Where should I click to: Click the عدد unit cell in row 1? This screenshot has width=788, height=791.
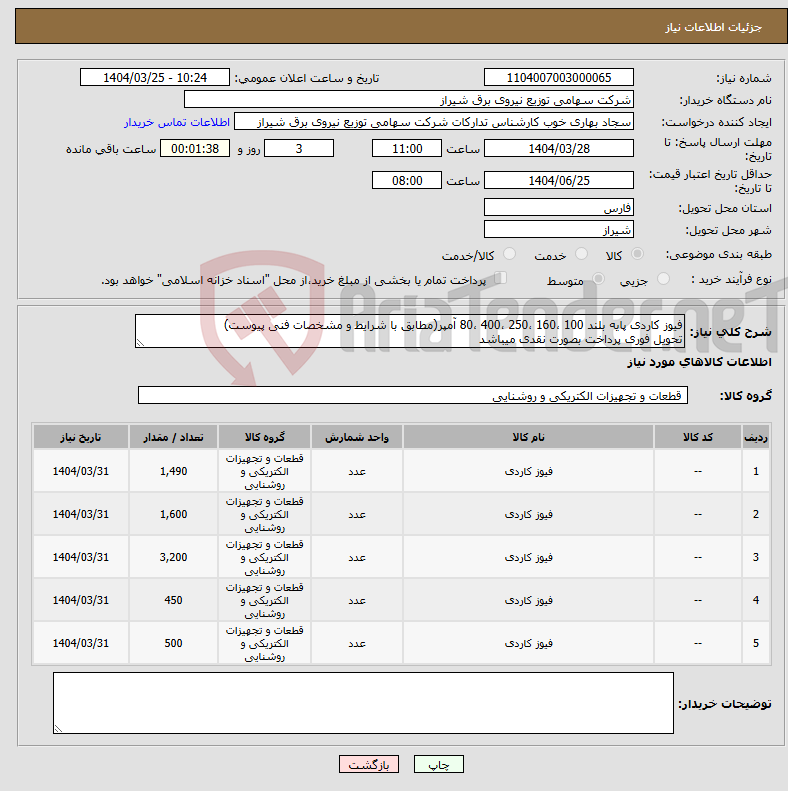[357, 471]
